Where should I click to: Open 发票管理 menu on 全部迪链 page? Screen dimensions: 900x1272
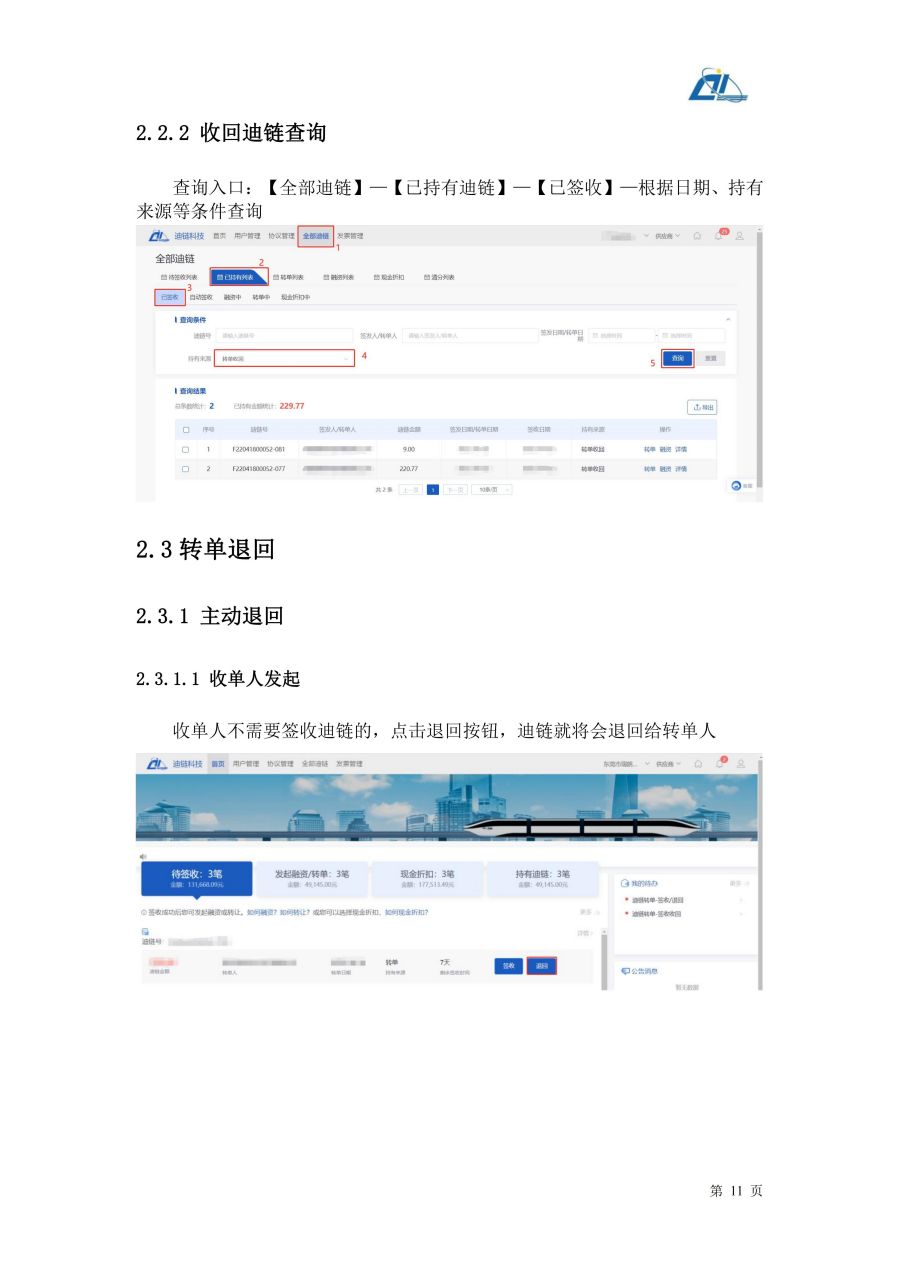click(350, 236)
